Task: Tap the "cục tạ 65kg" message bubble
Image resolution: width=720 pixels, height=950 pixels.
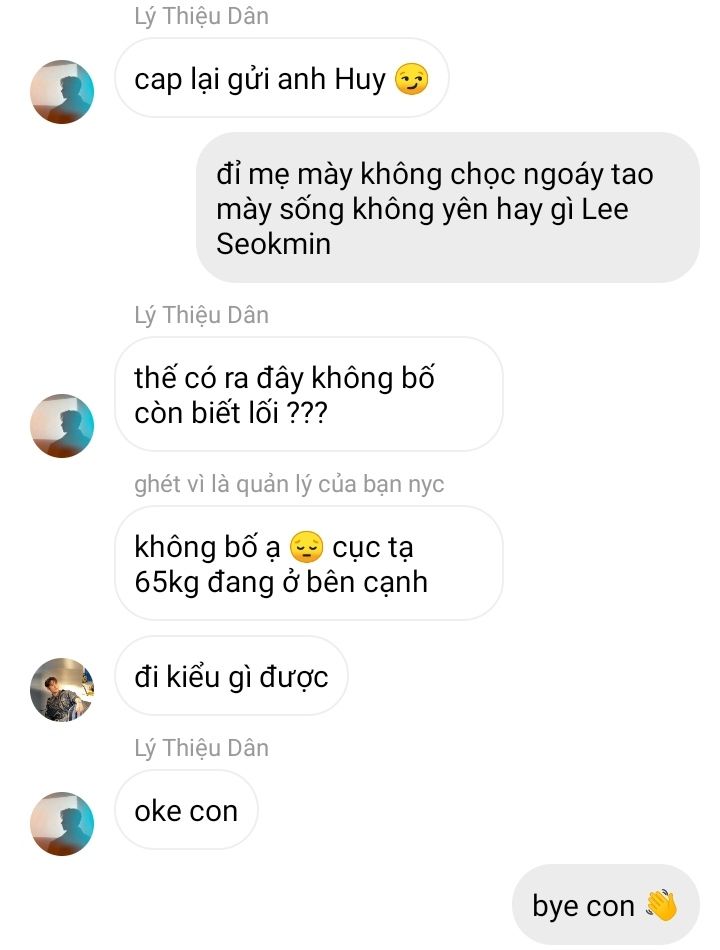Action: click(x=308, y=563)
